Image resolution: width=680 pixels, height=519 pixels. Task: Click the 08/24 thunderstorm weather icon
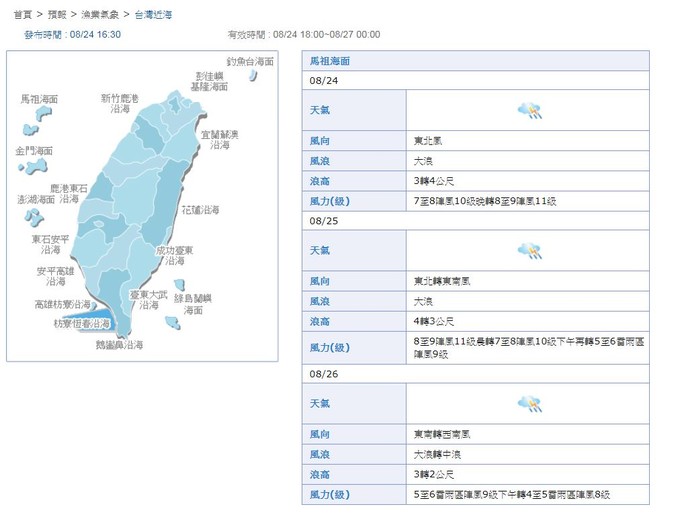click(x=528, y=111)
